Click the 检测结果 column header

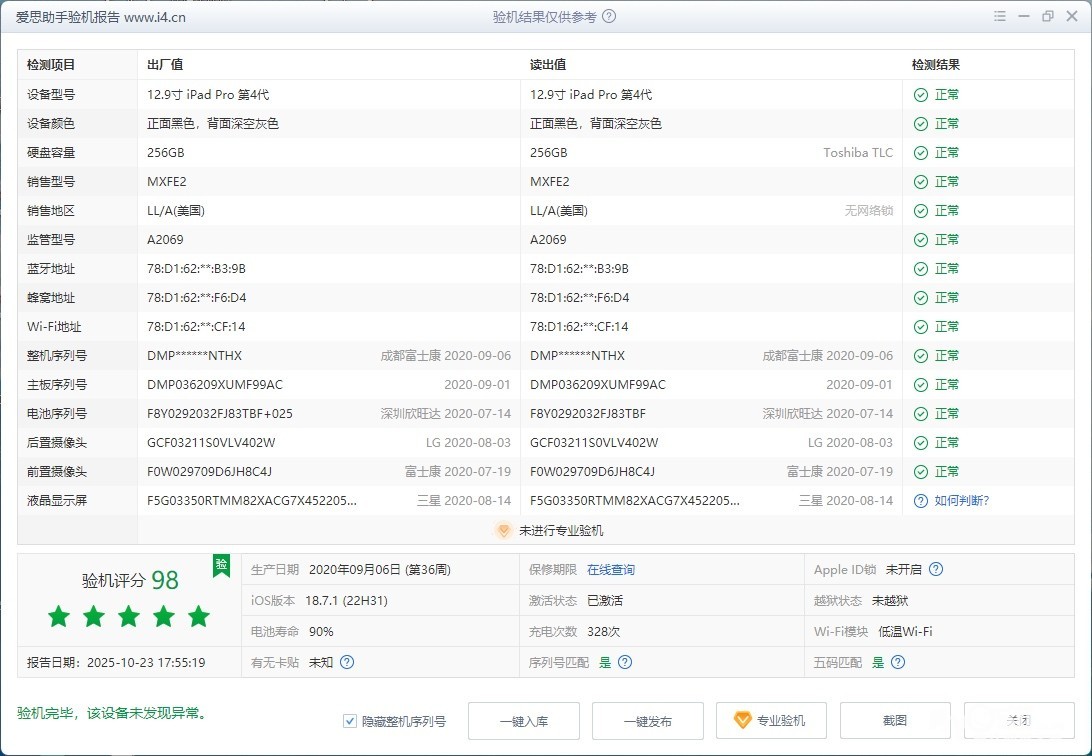tap(936, 65)
